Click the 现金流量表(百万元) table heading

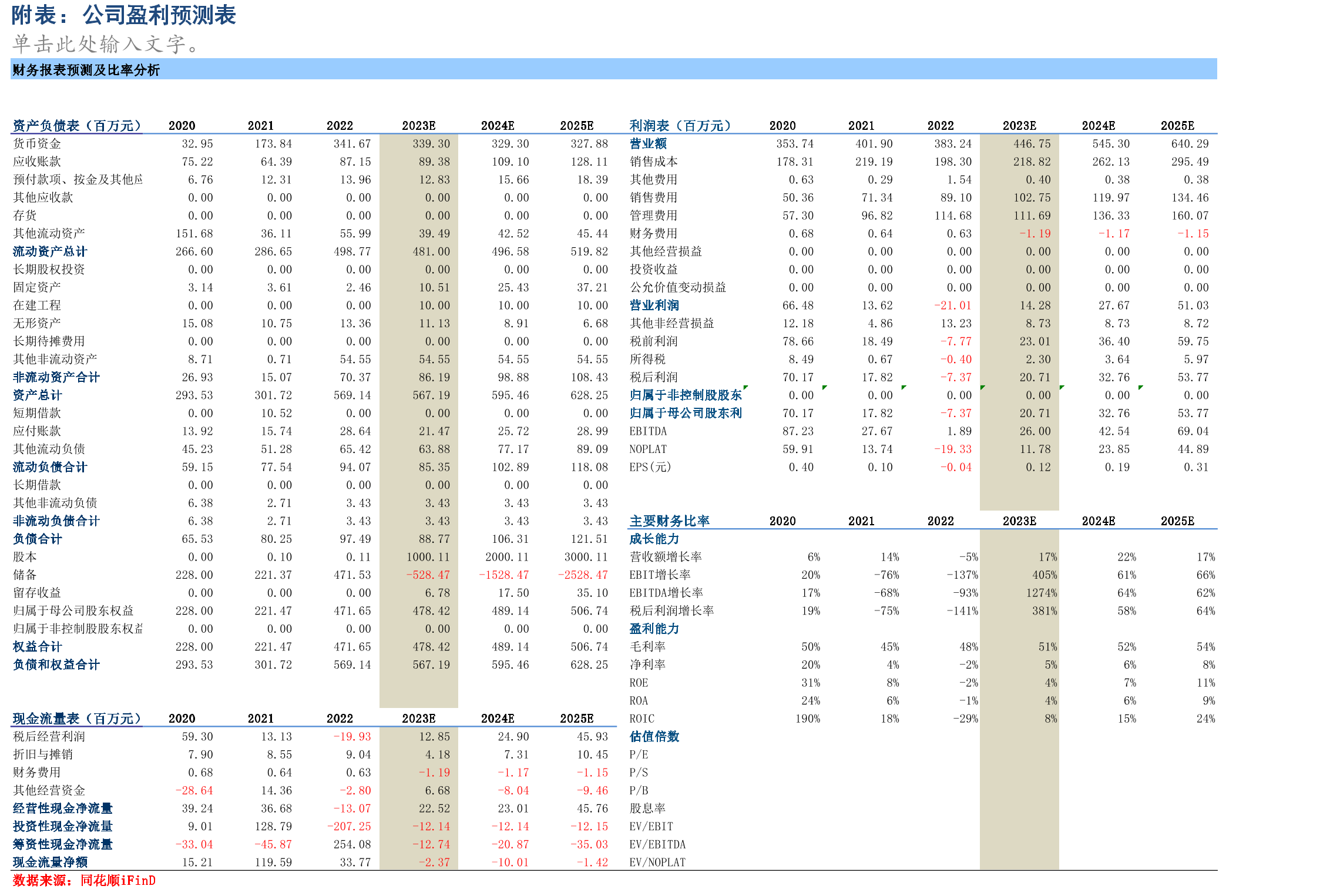[x=77, y=719]
